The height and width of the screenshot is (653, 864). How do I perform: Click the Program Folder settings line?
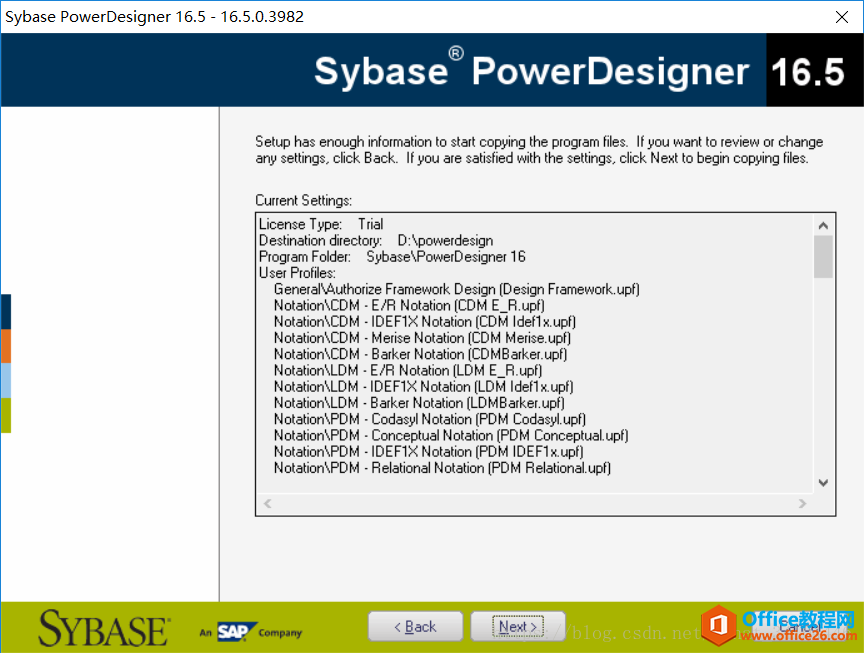click(392, 257)
